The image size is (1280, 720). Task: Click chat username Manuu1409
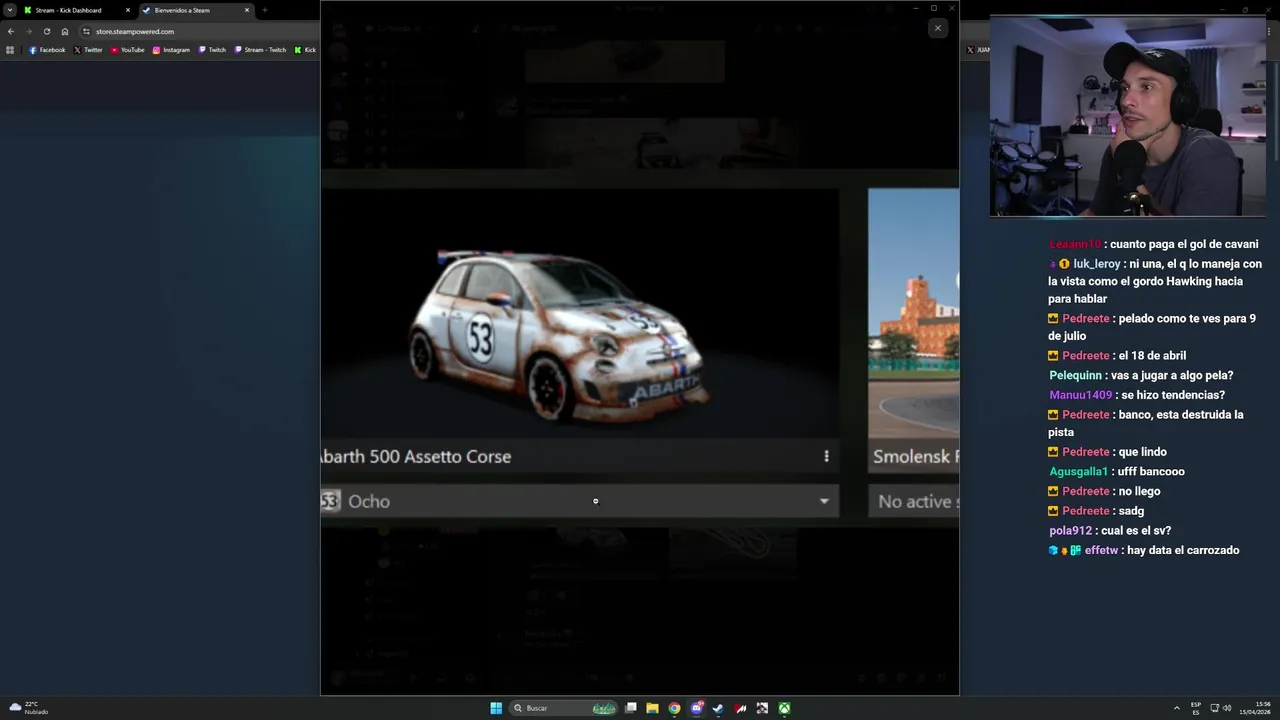pos(1080,395)
